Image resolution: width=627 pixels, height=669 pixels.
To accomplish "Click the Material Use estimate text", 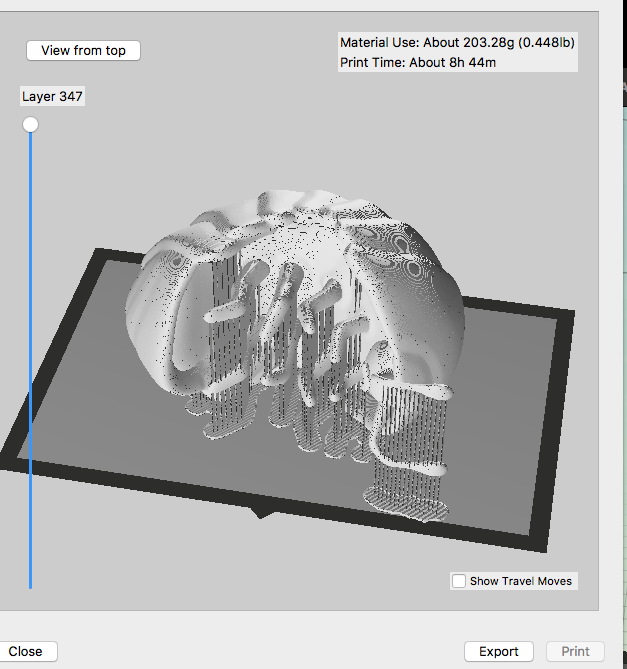I will (x=457, y=43).
